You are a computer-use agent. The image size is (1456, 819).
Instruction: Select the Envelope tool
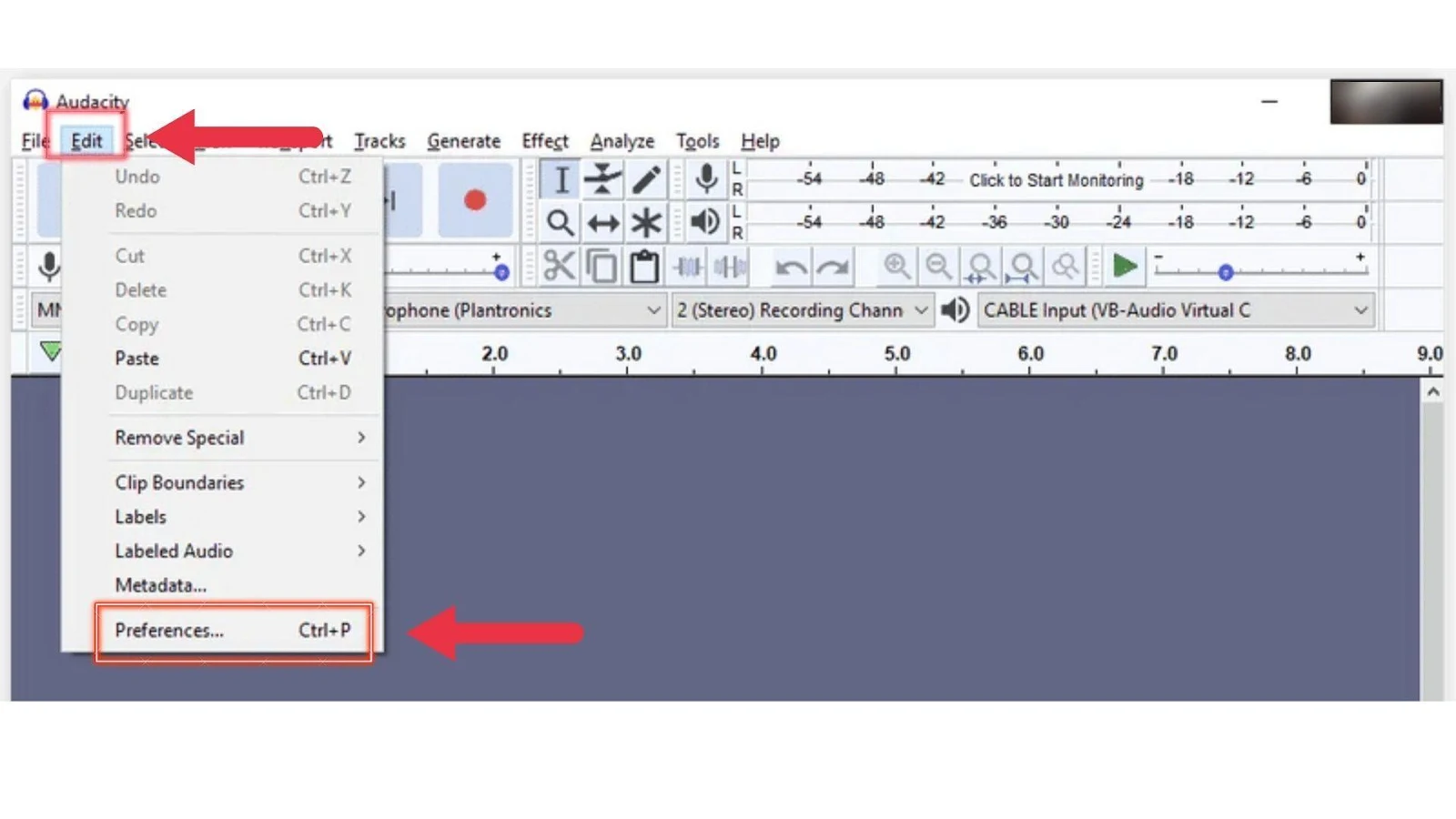603,179
